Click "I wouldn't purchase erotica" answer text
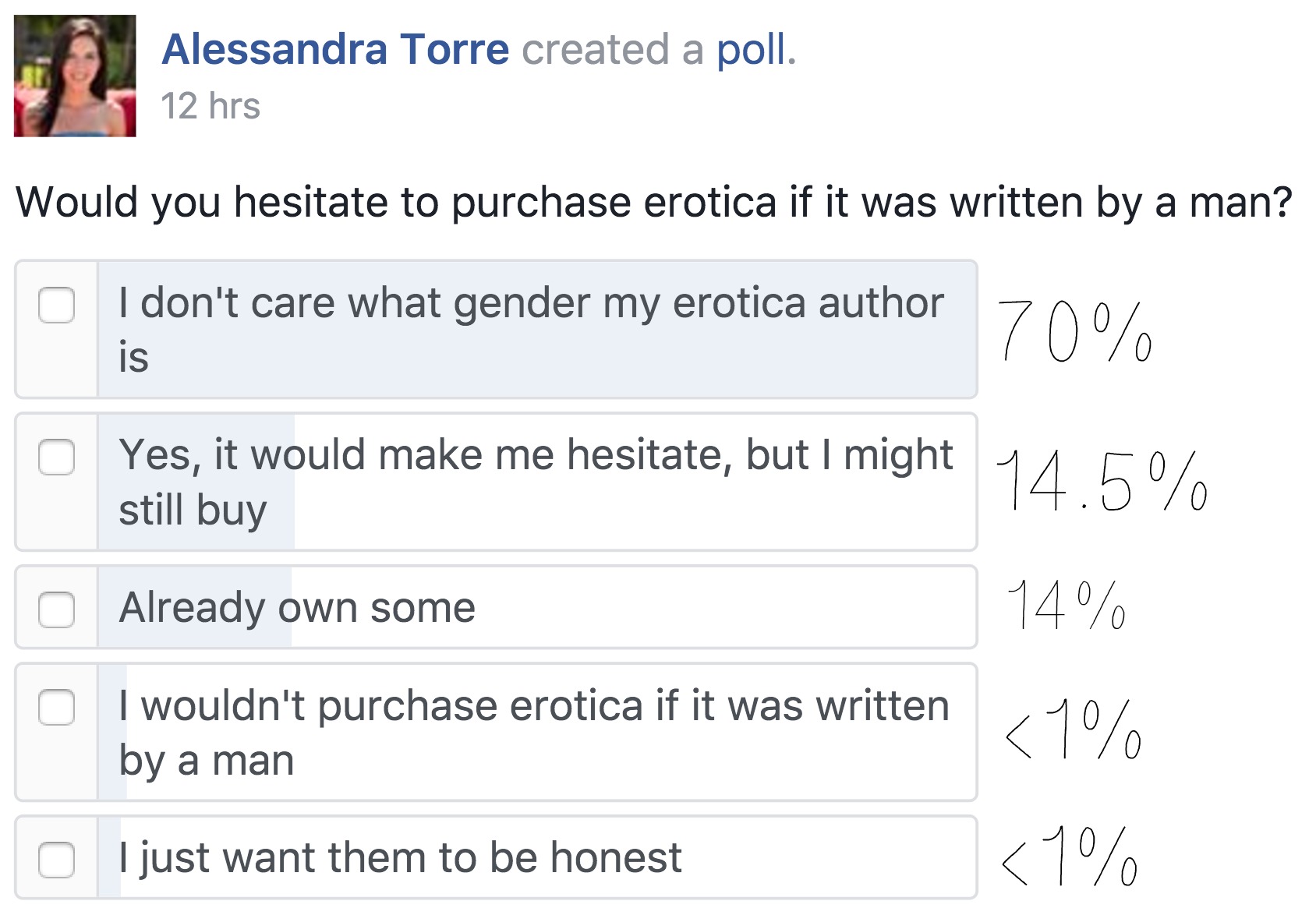This screenshot has height=908, width=1316. coord(534,733)
